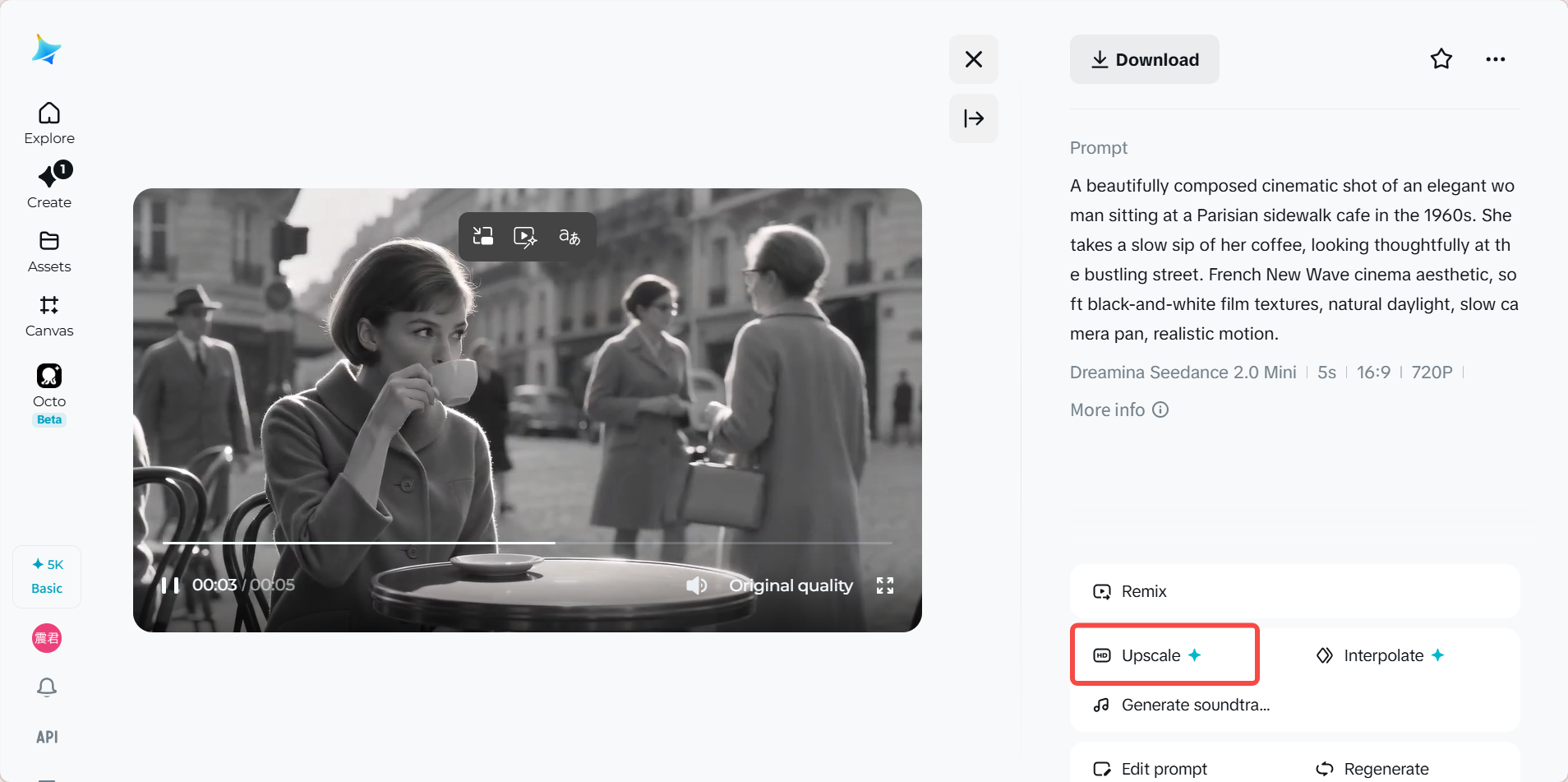Click the Interpolate option
The width and height of the screenshot is (1568, 782).
click(x=1381, y=655)
